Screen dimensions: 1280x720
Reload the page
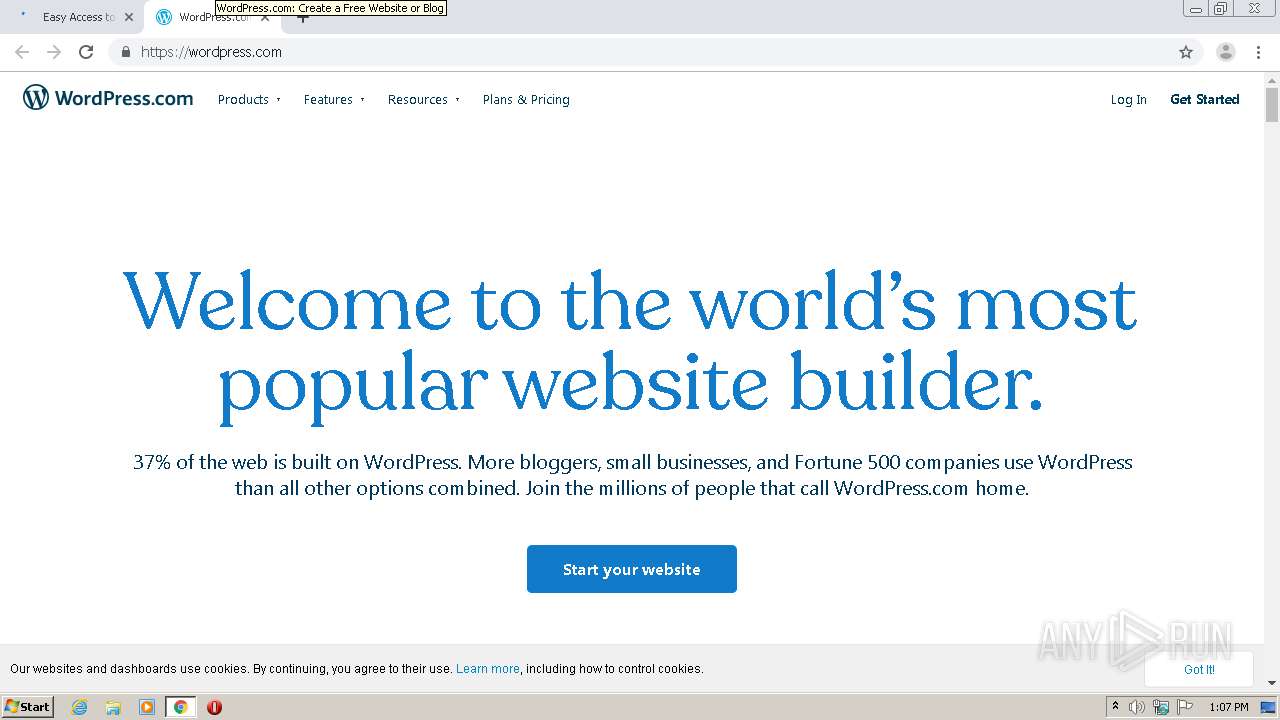tap(86, 52)
